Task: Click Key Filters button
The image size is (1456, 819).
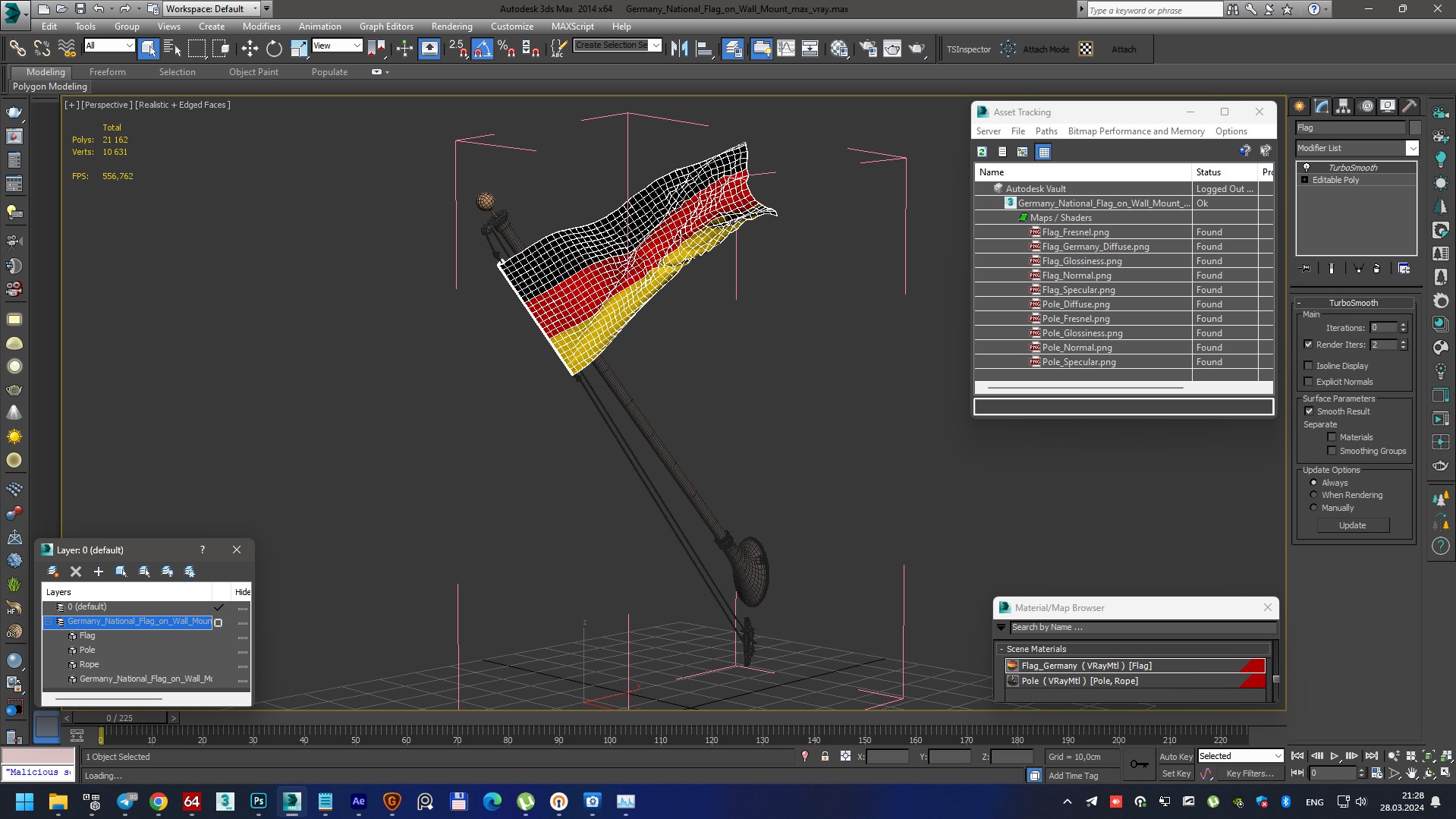Action: point(1250,773)
